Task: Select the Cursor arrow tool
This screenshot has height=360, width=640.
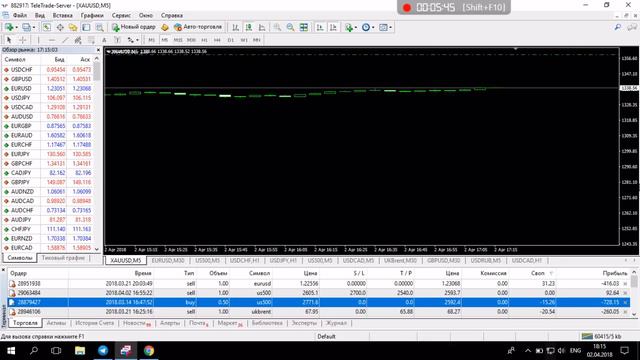Action: pos(9,40)
